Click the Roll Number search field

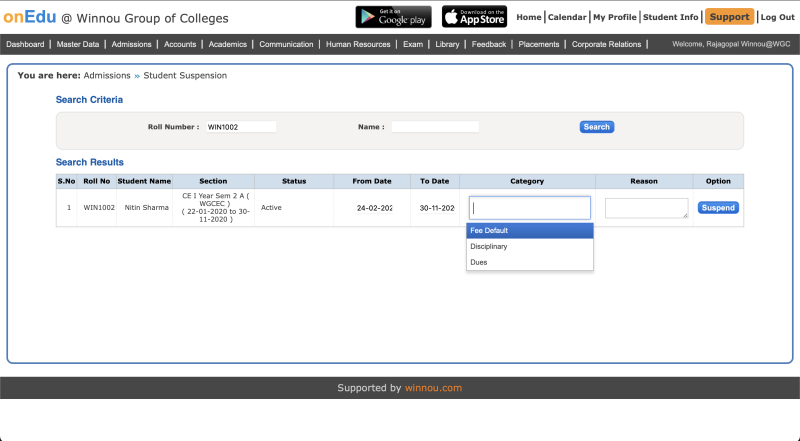coord(240,127)
